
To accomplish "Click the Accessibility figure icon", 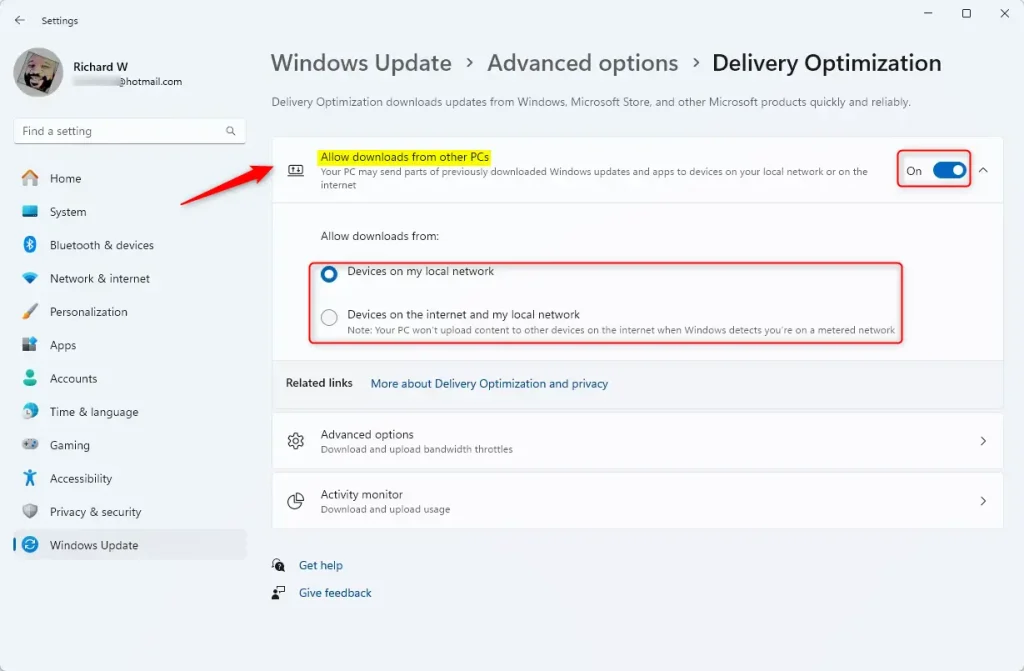I will [x=30, y=478].
